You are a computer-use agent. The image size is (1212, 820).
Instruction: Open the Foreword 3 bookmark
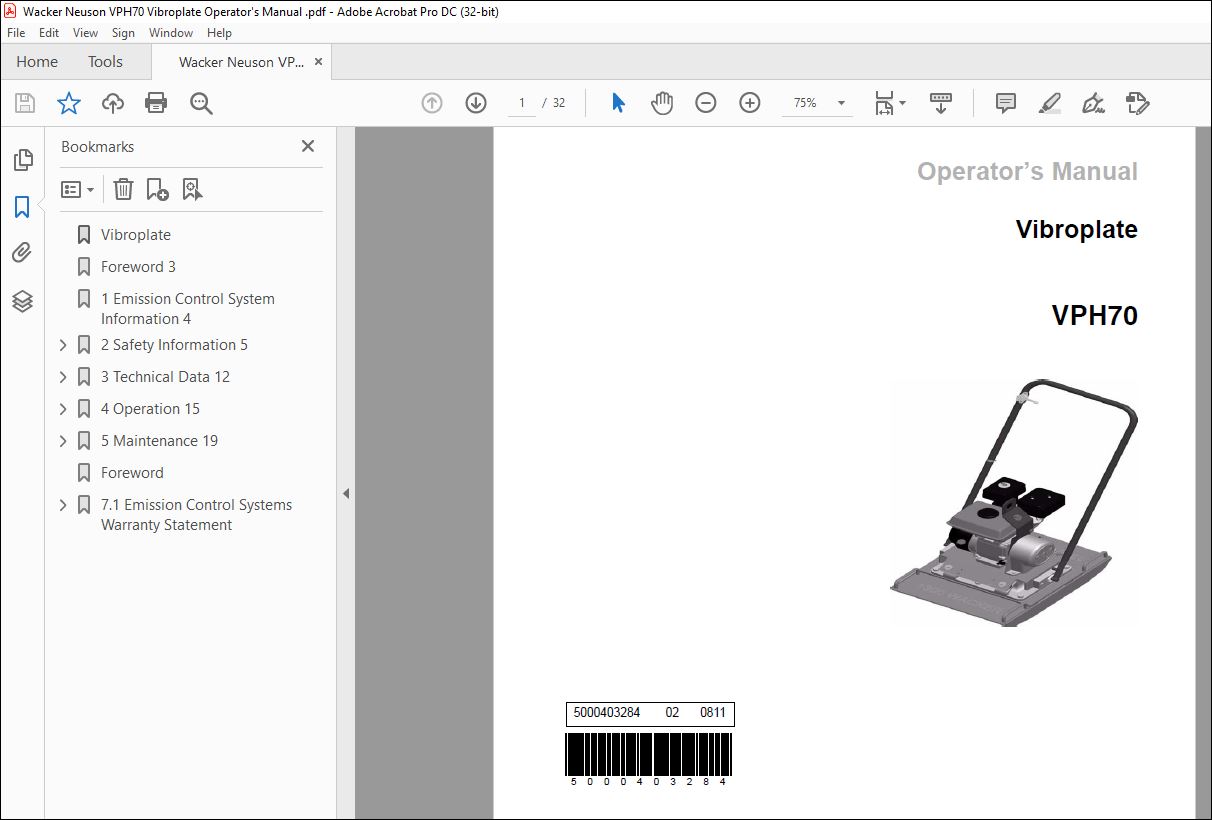pos(138,267)
